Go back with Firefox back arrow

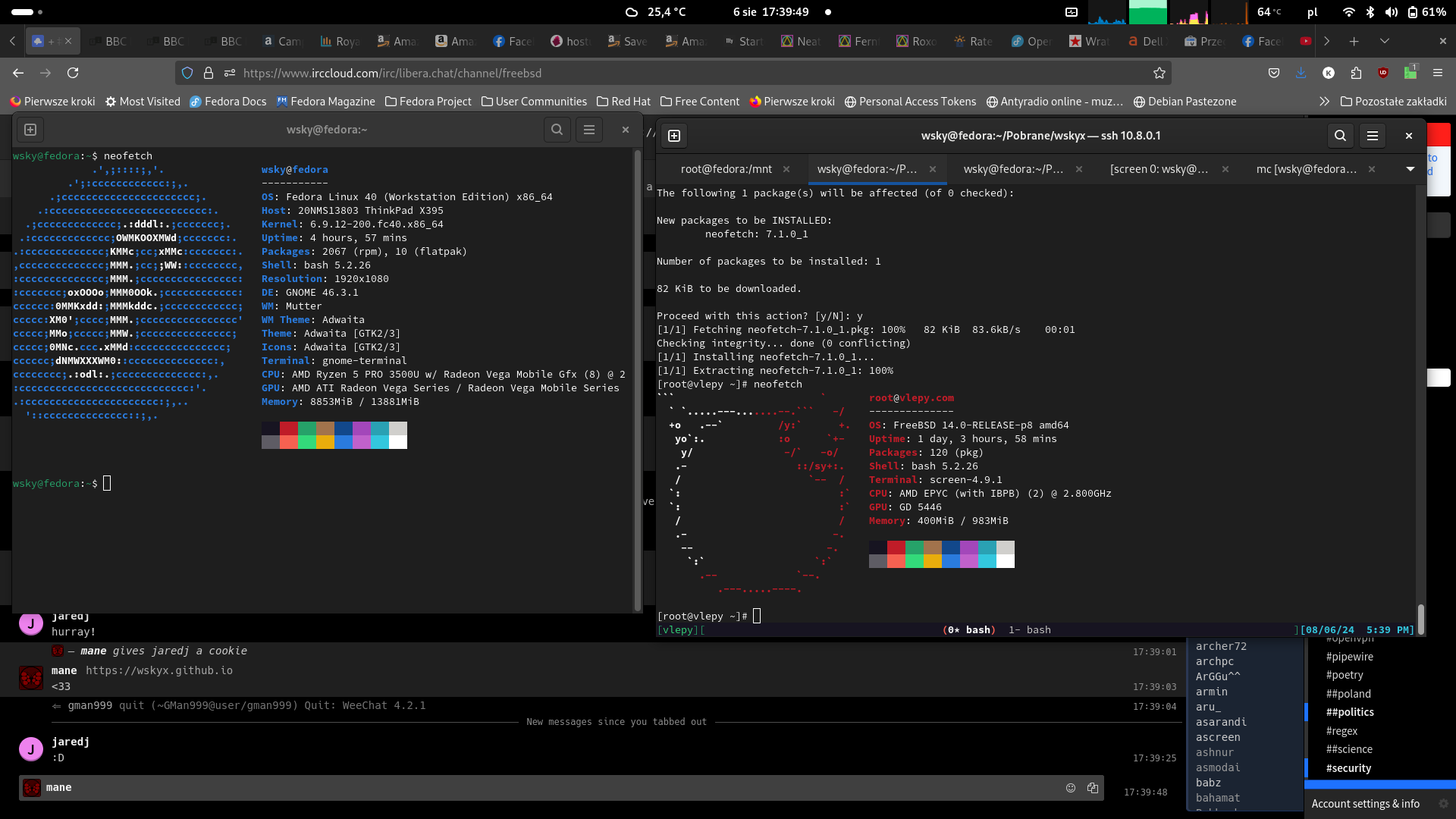[18, 73]
